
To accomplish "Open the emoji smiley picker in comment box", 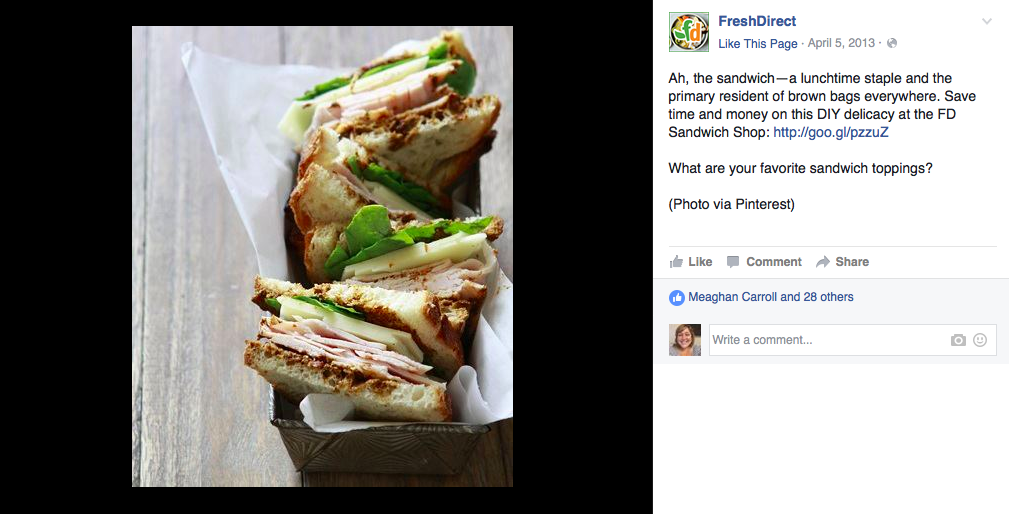I will [x=980, y=340].
